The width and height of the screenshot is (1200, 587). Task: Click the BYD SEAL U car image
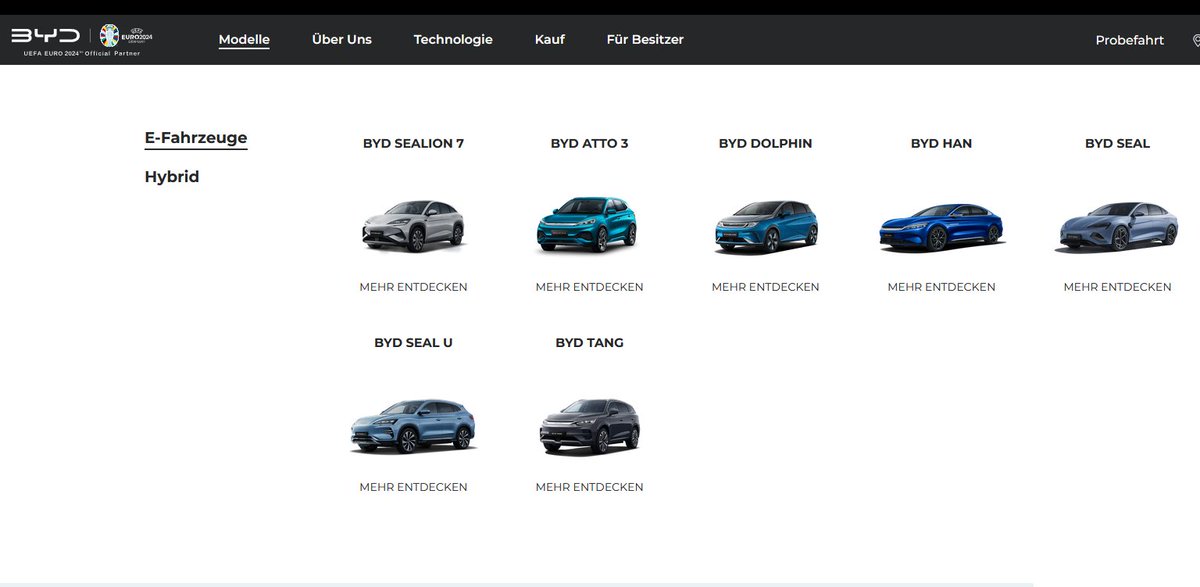[413, 427]
